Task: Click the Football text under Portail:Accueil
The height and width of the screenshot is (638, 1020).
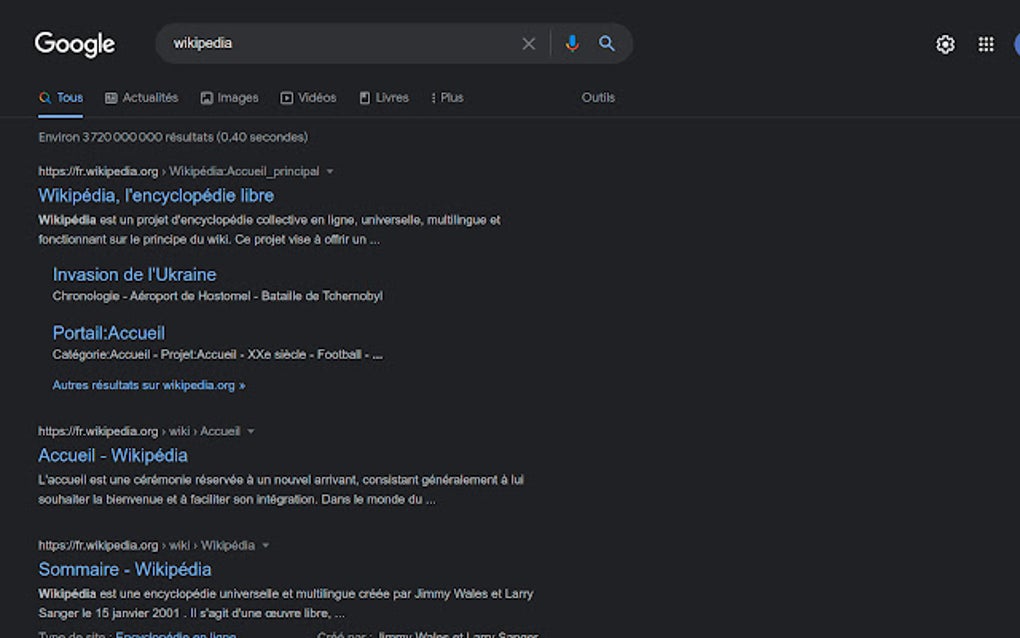Action: (x=339, y=354)
